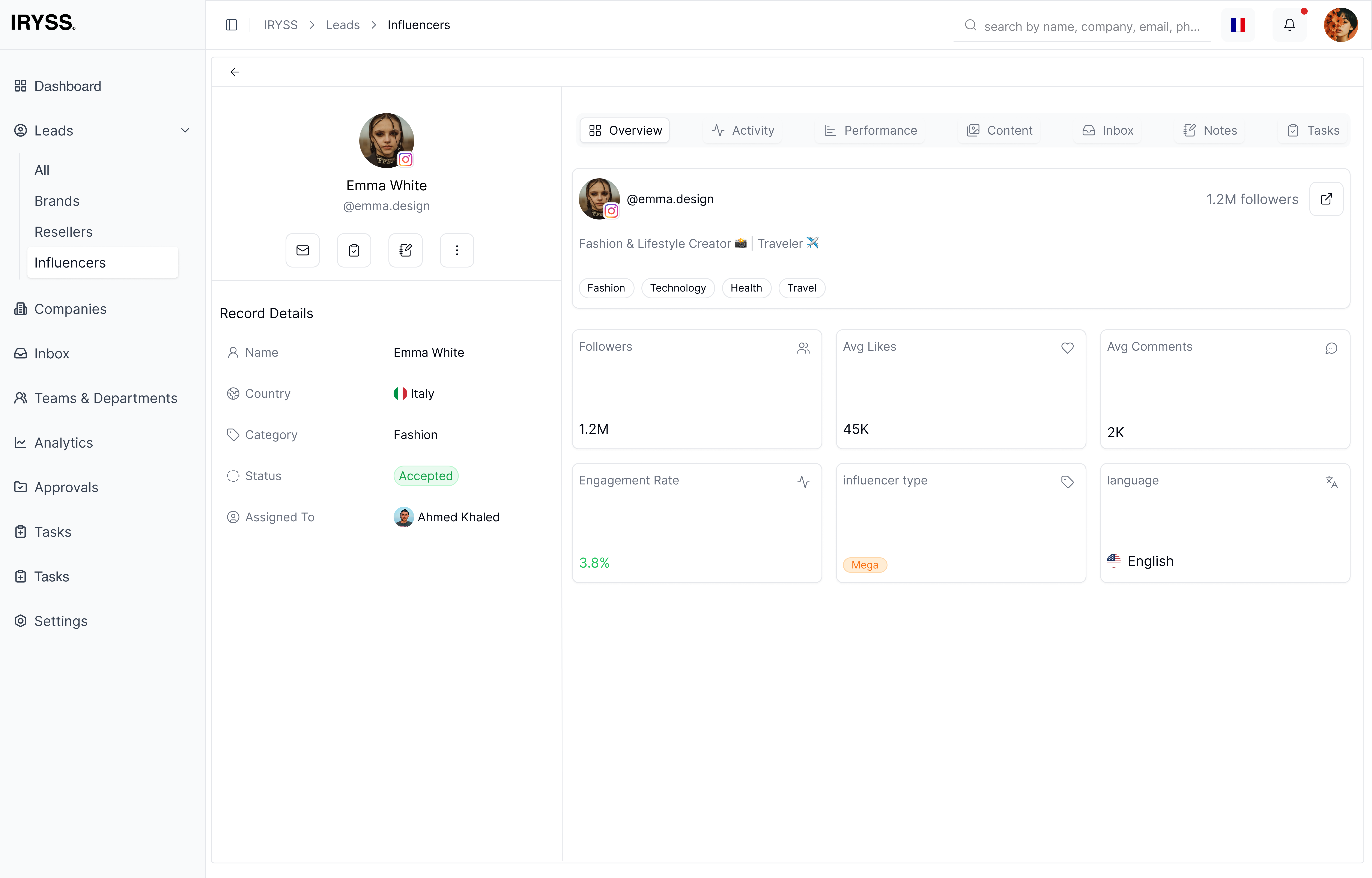Open more options three-dot menu
The height and width of the screenshot is (878, 1372).
point(457,250)
